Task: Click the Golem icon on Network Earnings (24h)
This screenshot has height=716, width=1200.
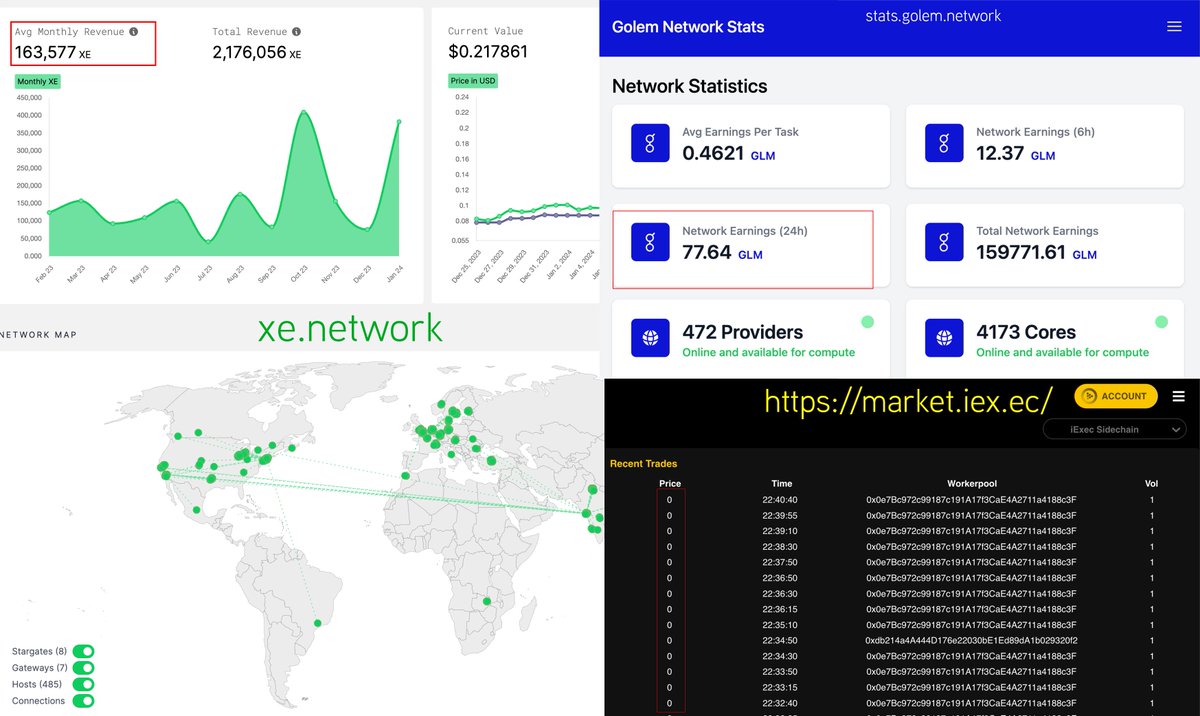Action: pyautogui.click(x=650, y=242)
